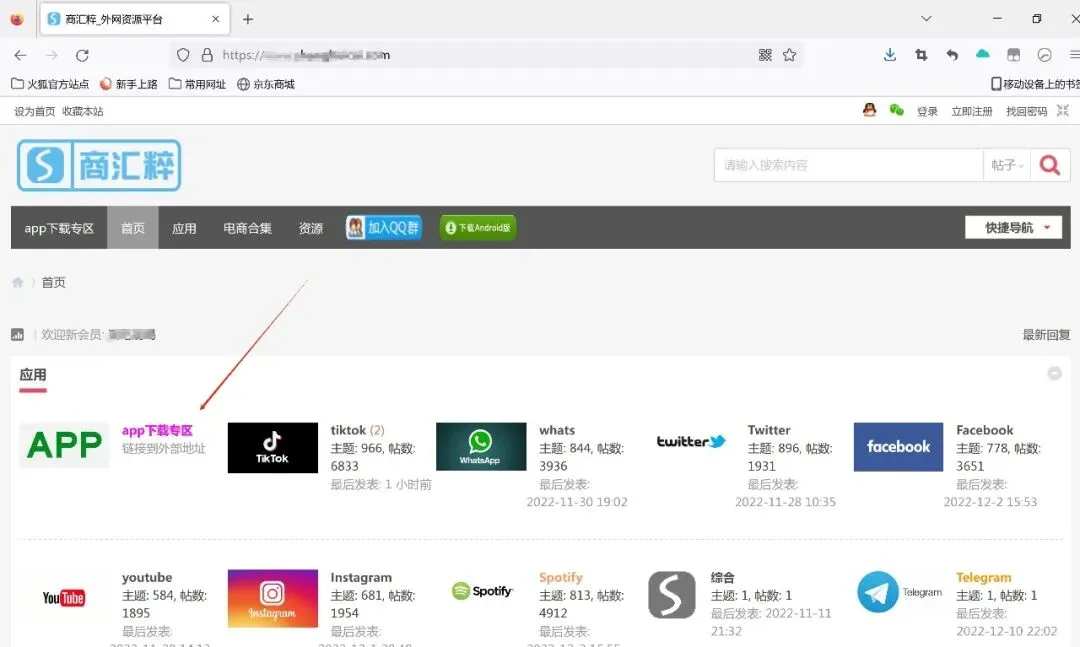This screenshot has height=647, width=1080.
Task: Click the search input field 请输入搜索内容
Action: 849,165
